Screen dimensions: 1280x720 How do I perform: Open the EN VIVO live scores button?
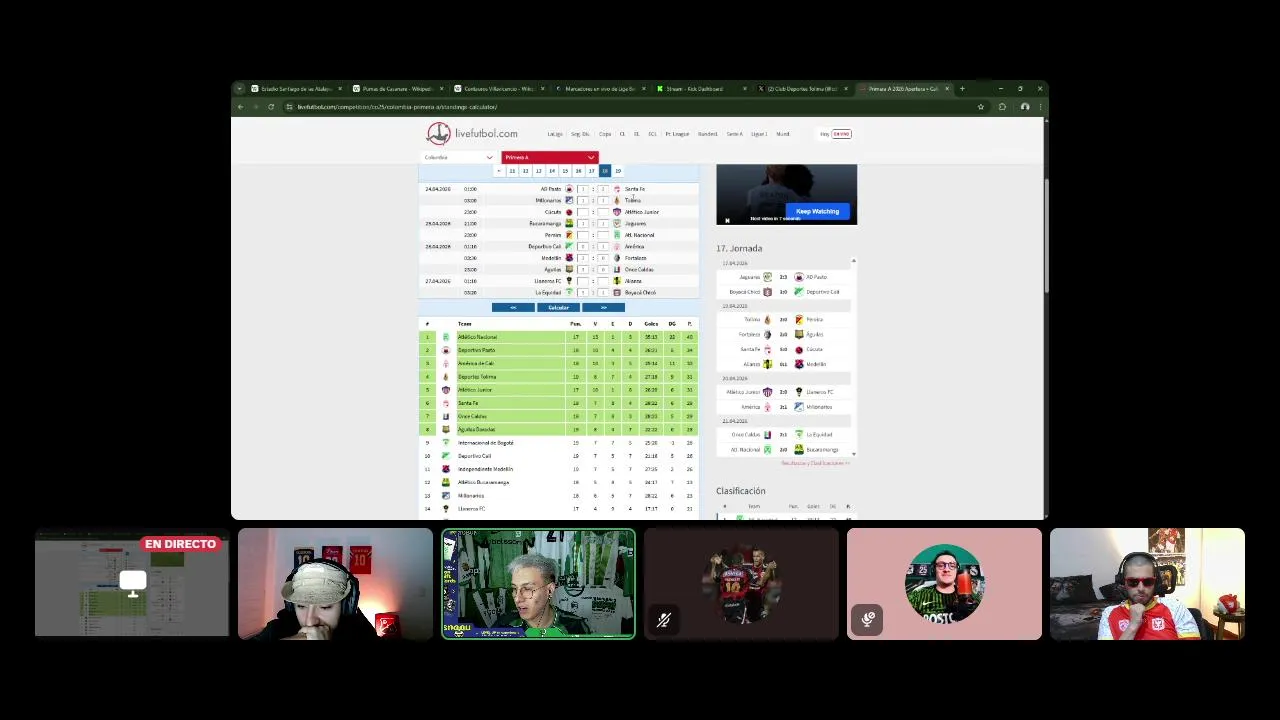tap(841, 134)
